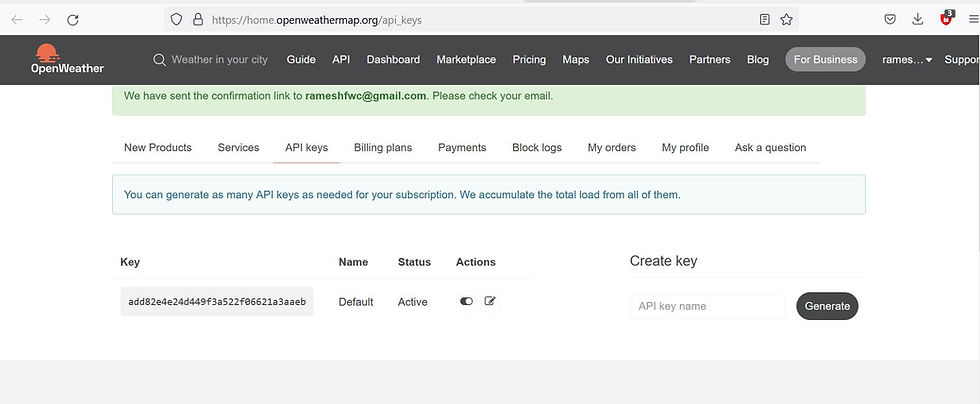The height and width of the screenshot is (404, 980).
Task: Open the API nav item
Action: [x=341, y=59]
